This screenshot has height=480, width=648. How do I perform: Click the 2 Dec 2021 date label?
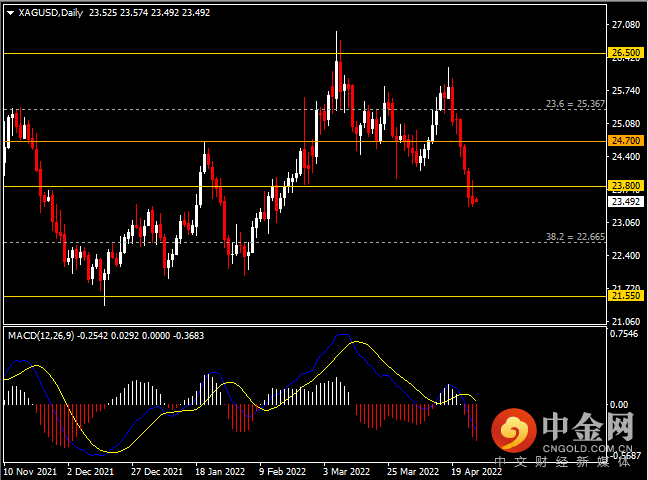[x=91, y=472]
